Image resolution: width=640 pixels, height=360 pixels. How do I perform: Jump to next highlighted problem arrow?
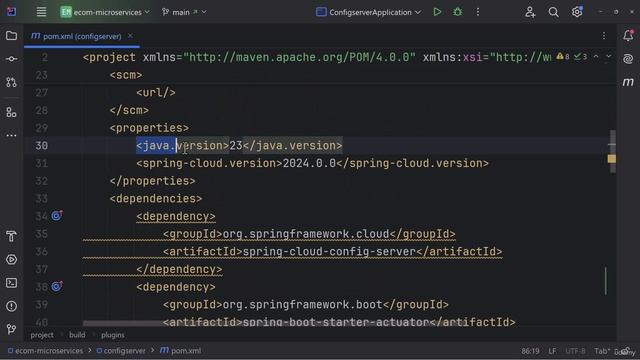click(x=609, y=56)
